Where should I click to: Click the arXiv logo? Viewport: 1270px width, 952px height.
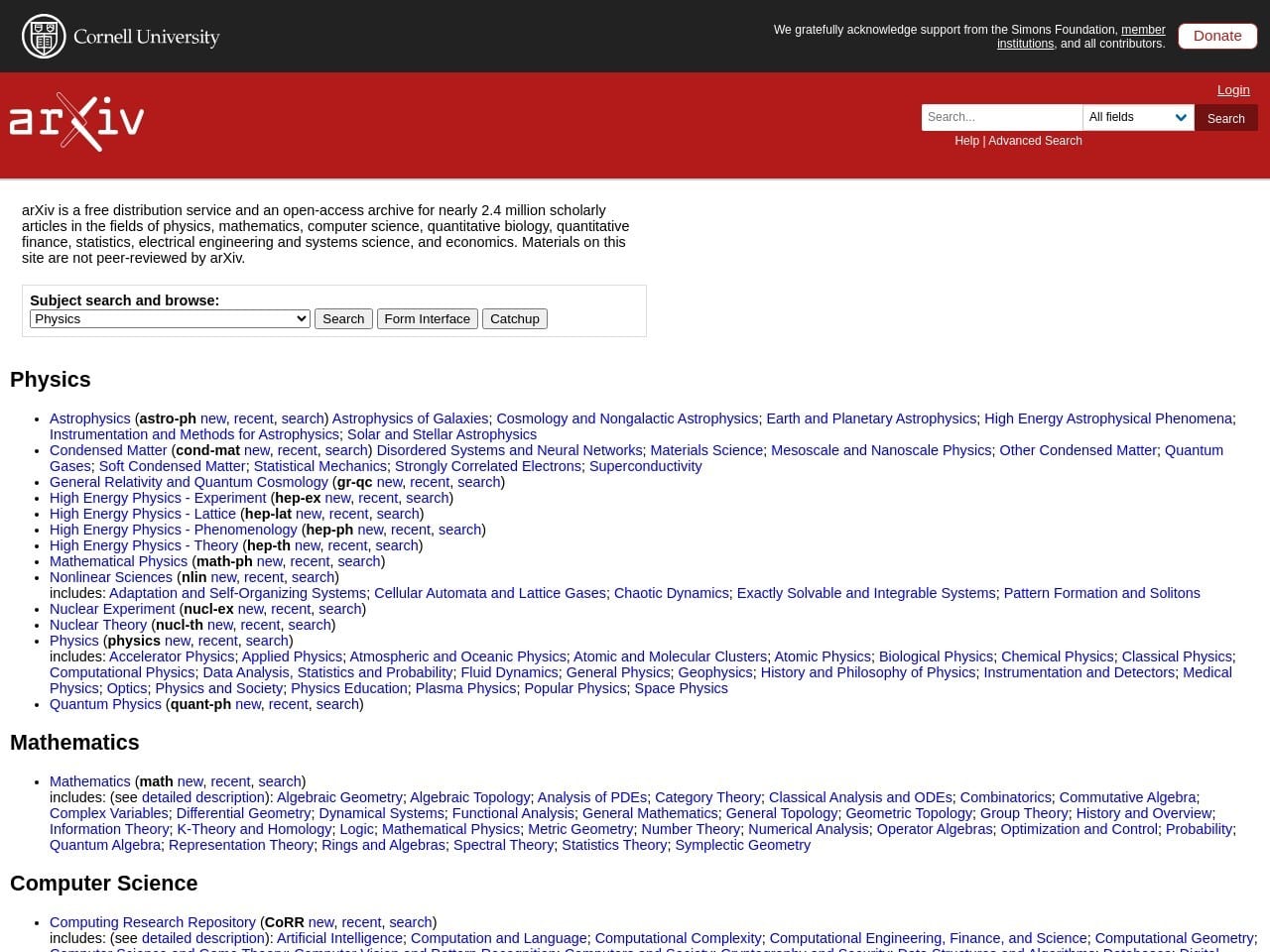click(x=76, y=122)
